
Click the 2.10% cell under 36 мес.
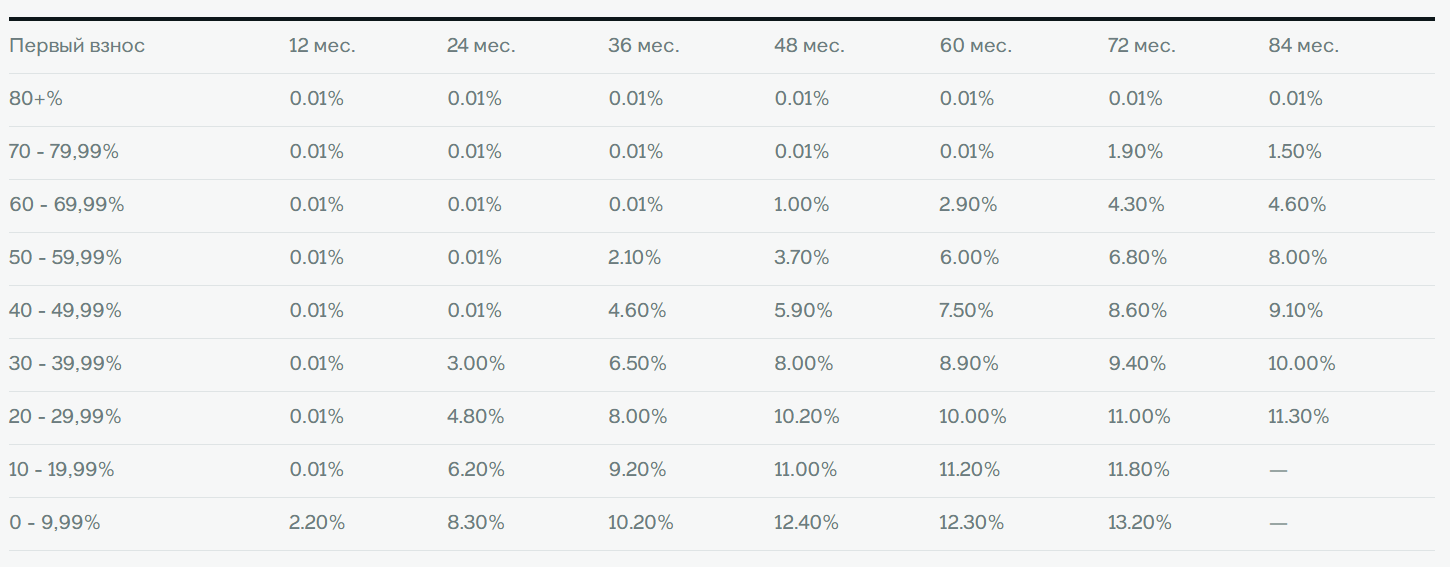(x=635, y=258)
